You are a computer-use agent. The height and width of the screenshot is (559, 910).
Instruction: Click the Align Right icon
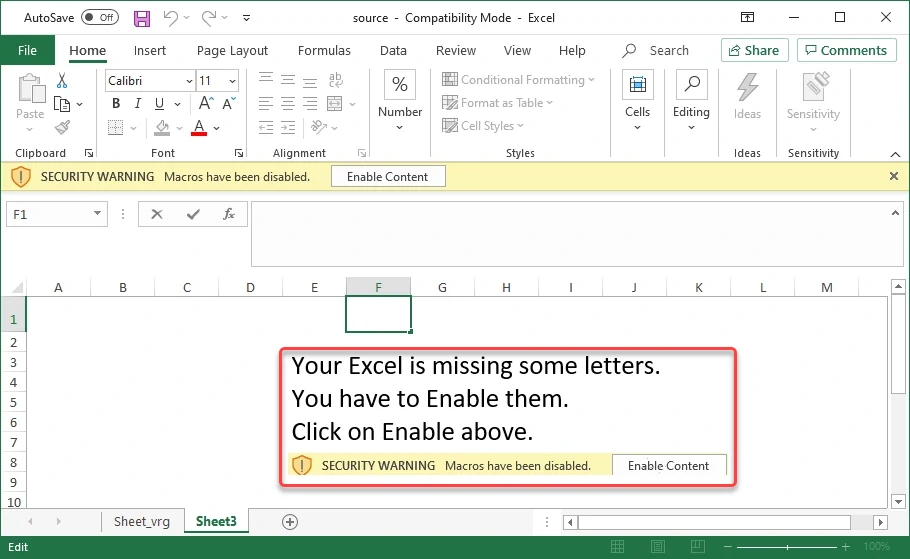[310, 104]
